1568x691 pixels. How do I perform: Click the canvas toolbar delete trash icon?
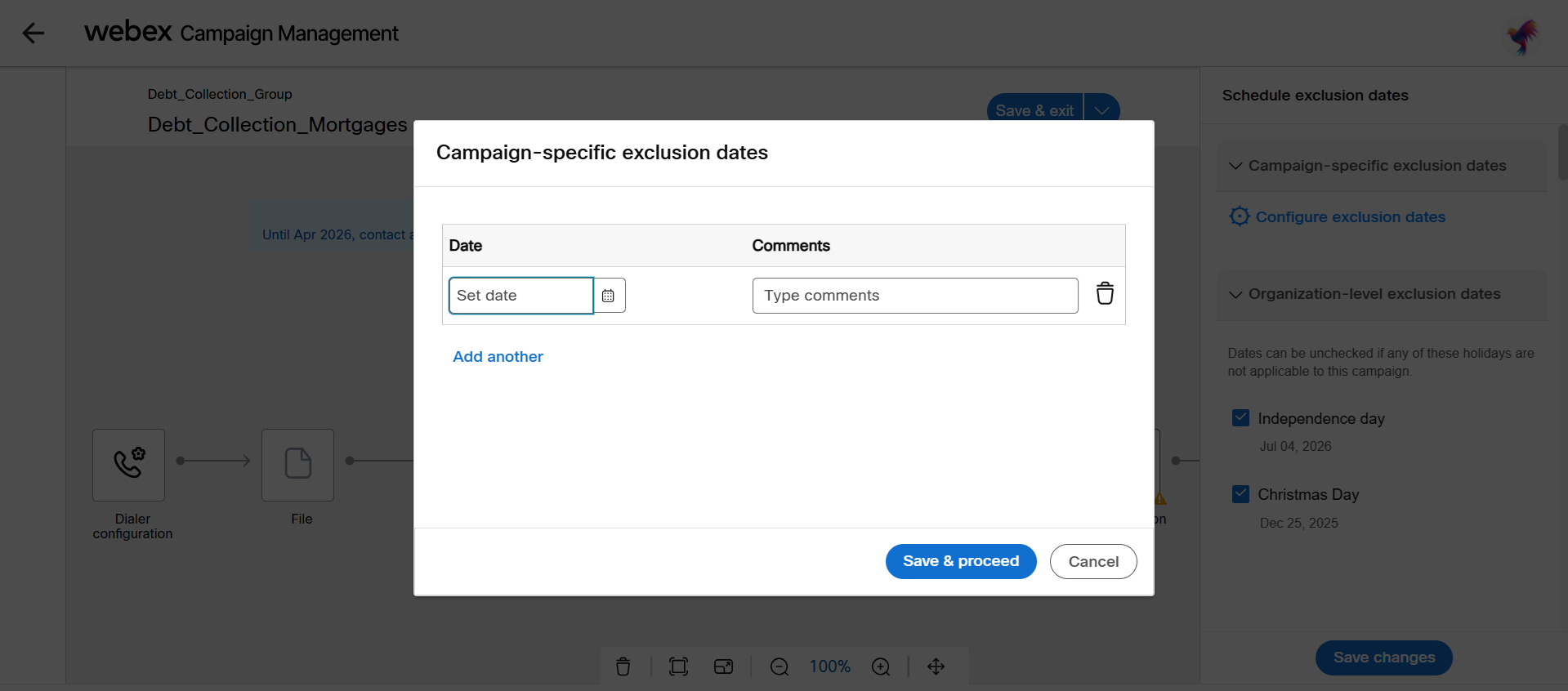click(623, 666)
